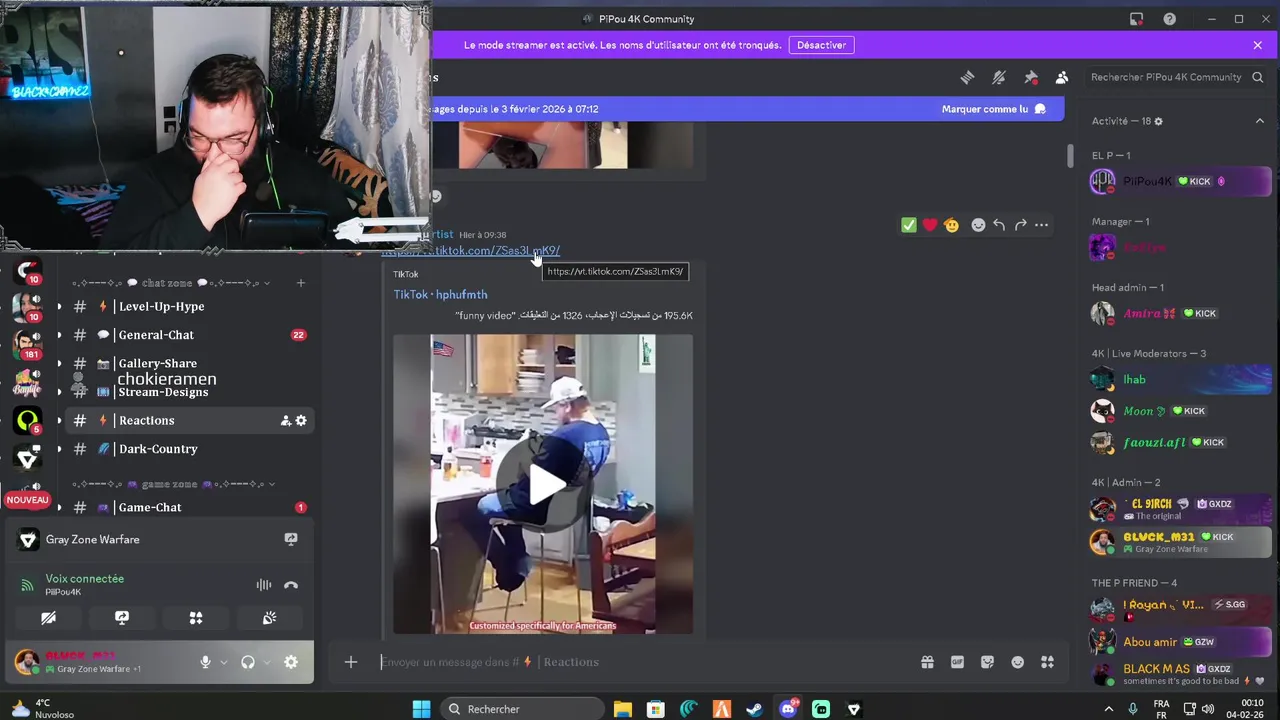1280x720 pixels.
Task: Expand General-Chat channel arrow
Action: coord(59,335)
